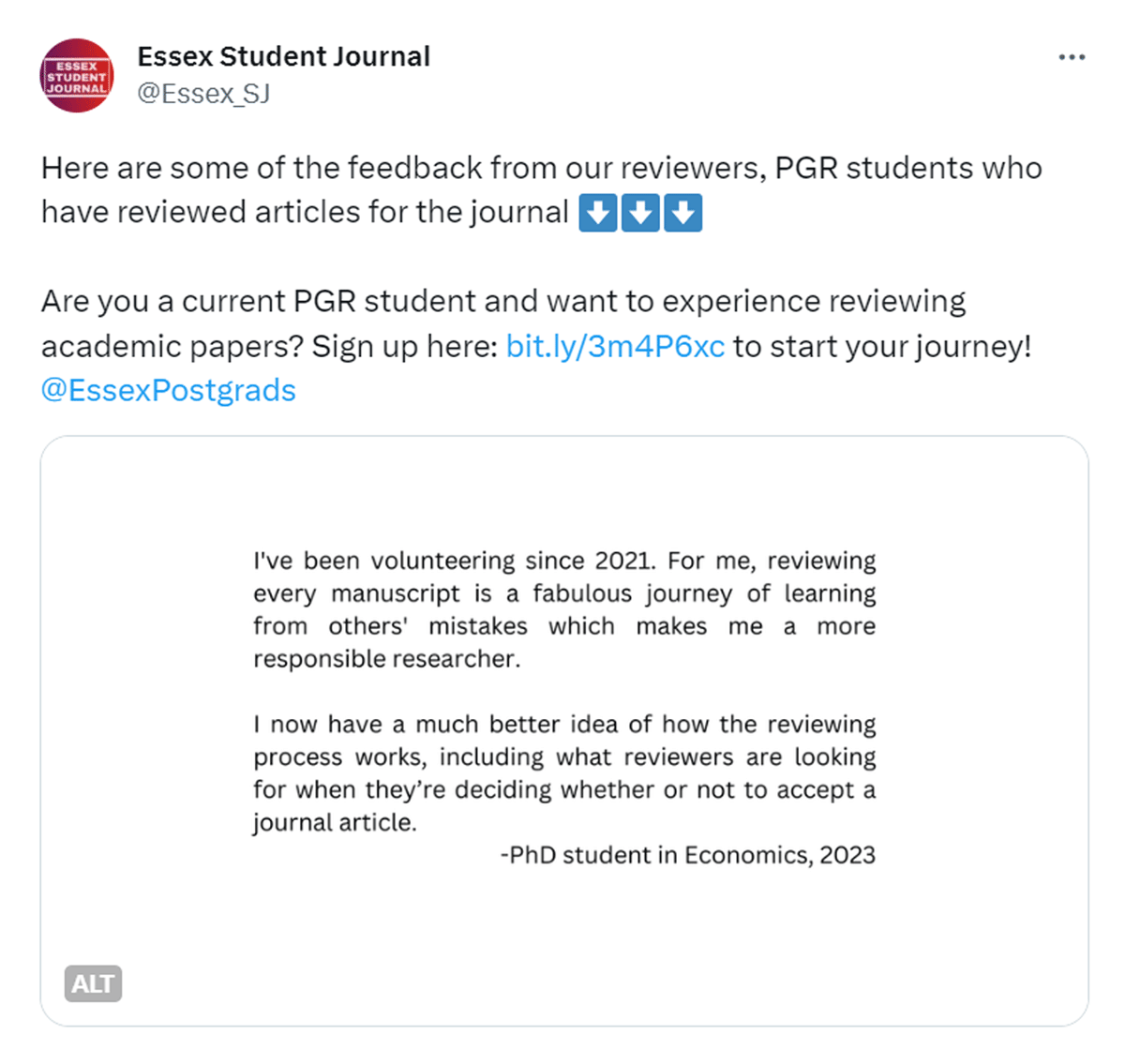Open the @EssexPostgrads mention

pyautogui.click(x=169, y=390)
